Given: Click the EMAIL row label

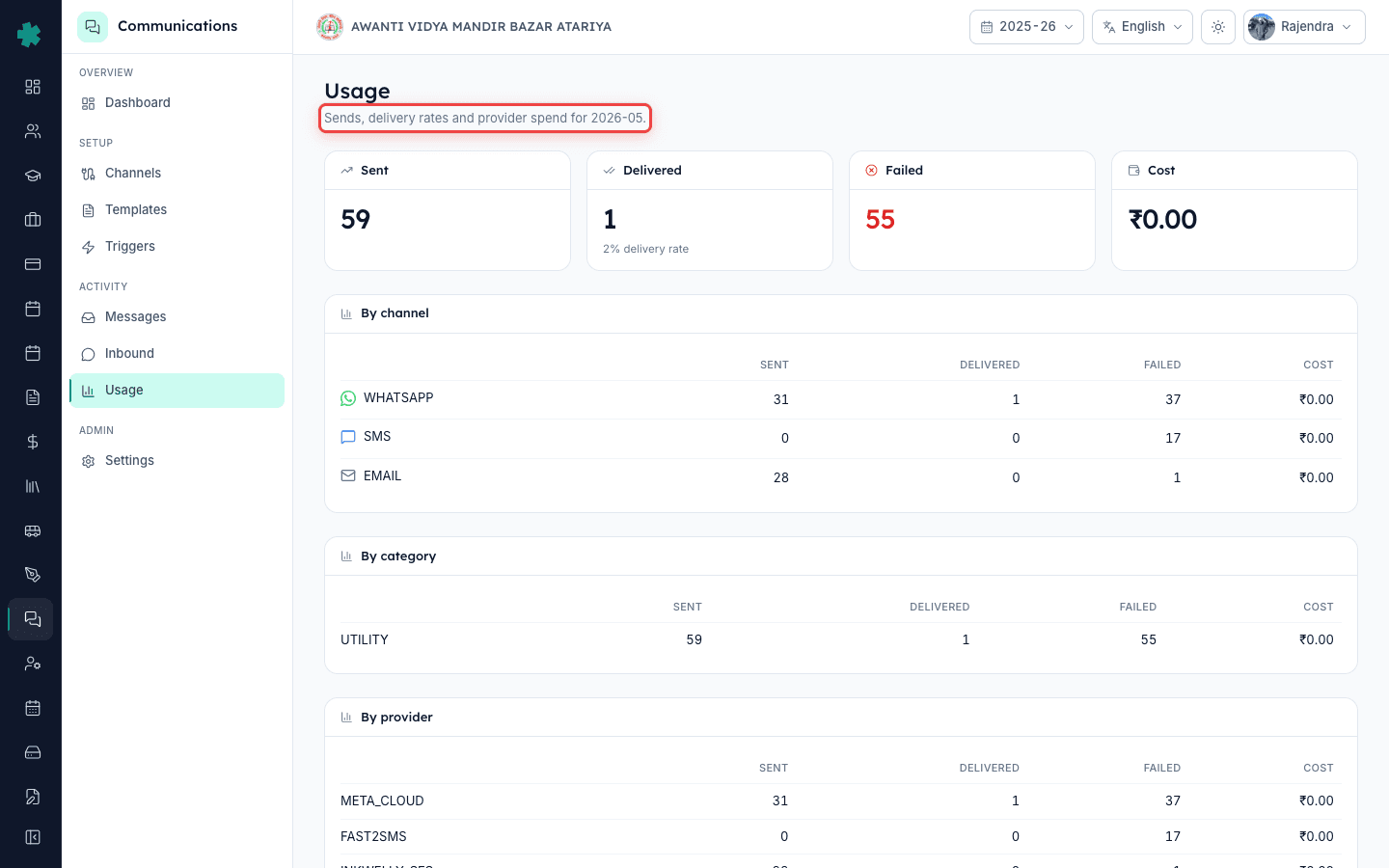Looking at the screenshot, I should [382, 476].
